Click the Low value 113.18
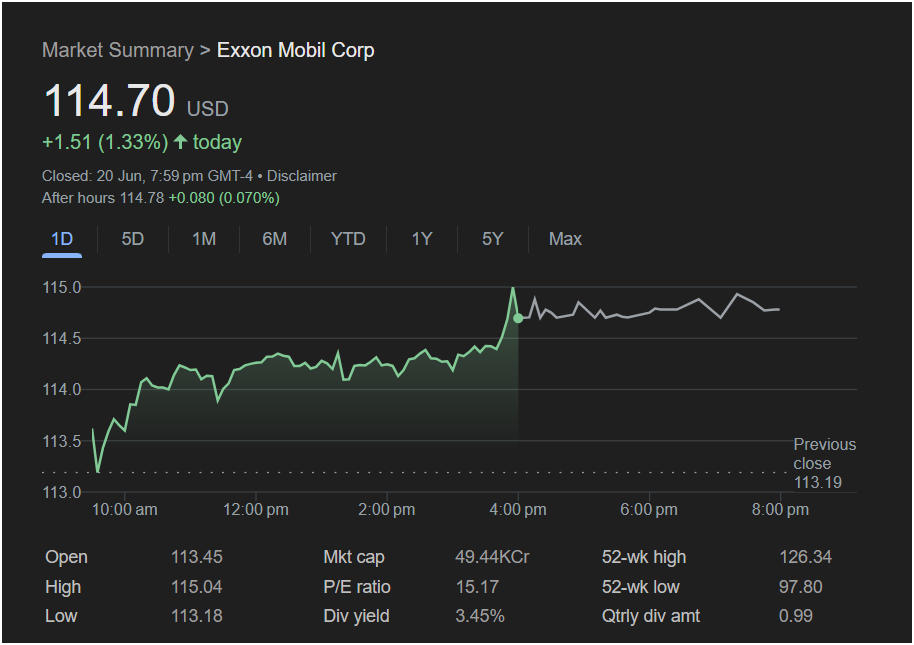The width and height of the screenshot is (914, 645). [x=196, y=616]
